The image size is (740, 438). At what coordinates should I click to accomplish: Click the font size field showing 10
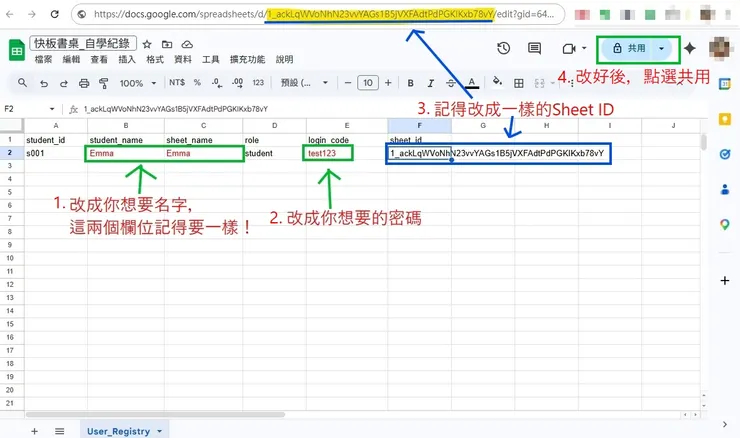click(x=368, y=83)
